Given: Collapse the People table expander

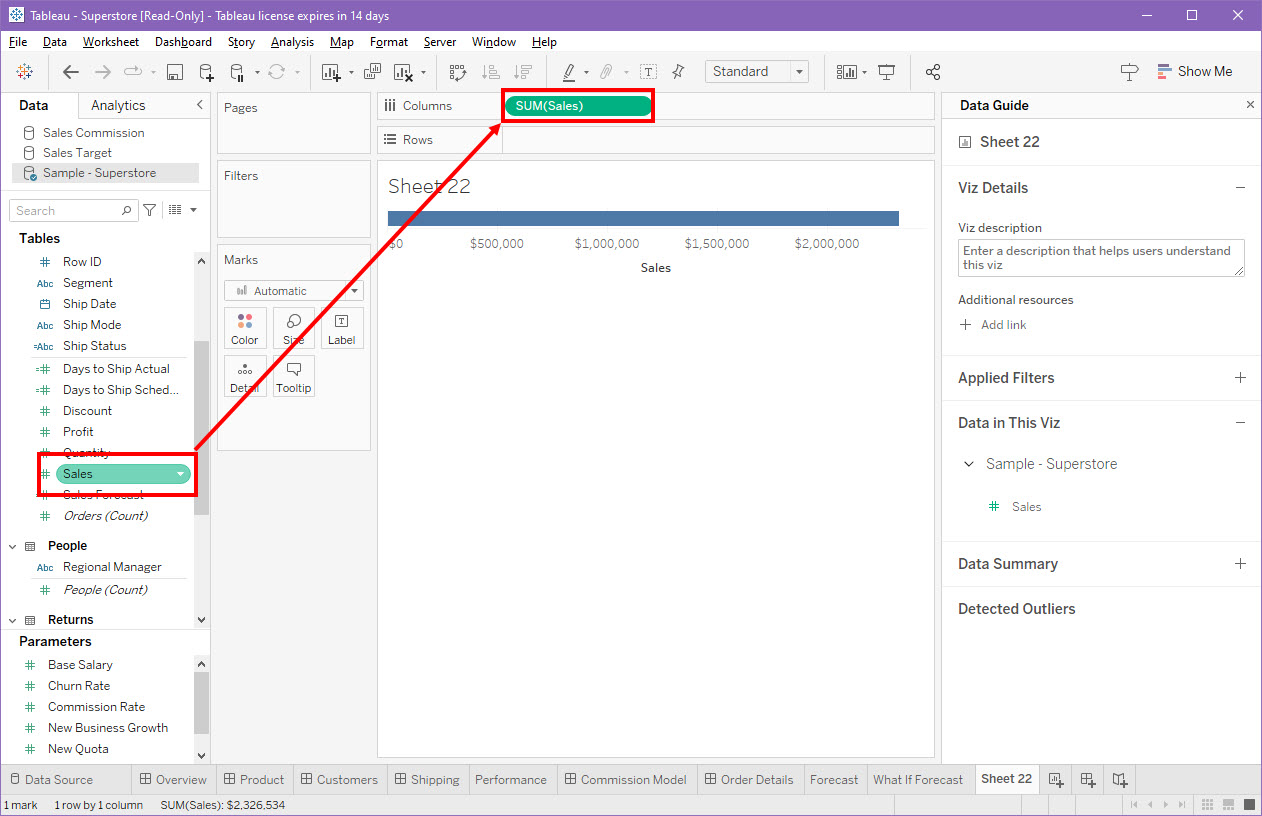Looking at the screenshot, I should point(13,546).
